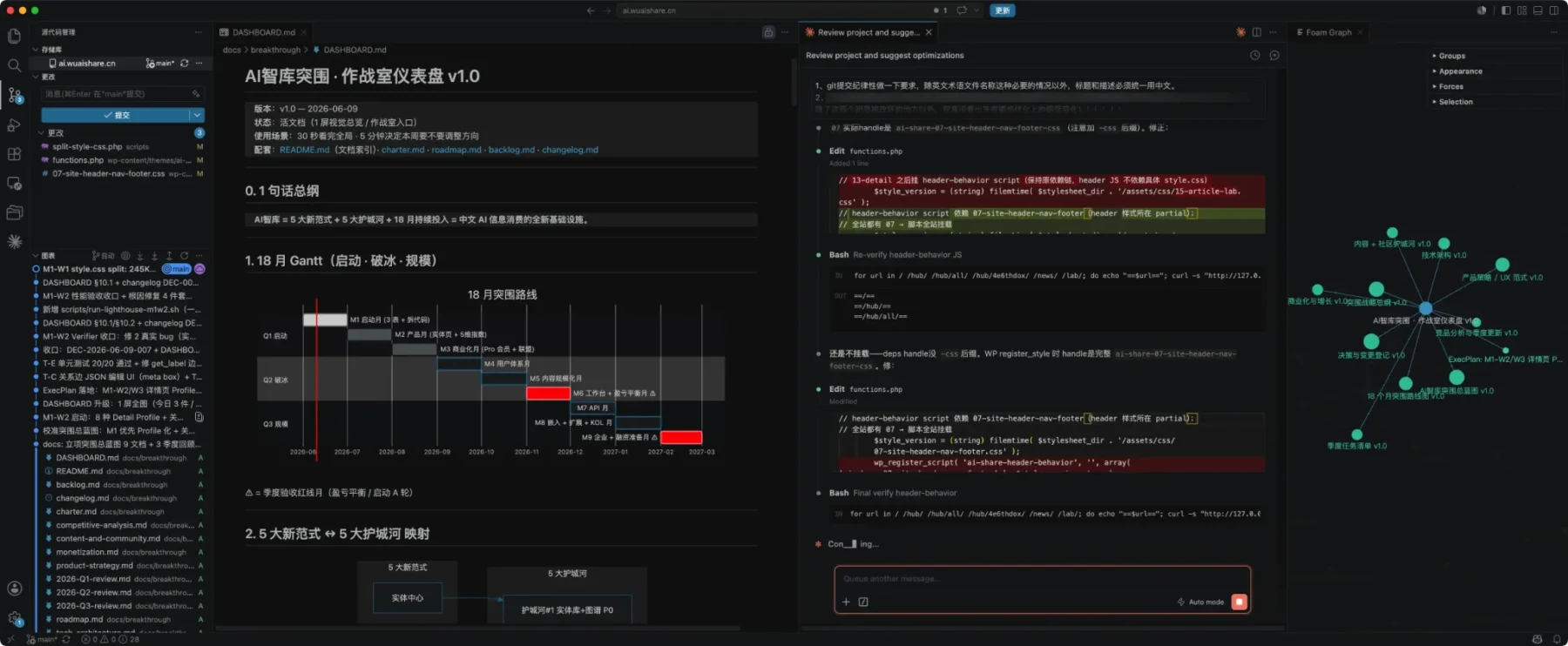The width and height of the screenshot is (1568, 646).
Task: Open the Search view in the activity bar
Action: point(14,65)
